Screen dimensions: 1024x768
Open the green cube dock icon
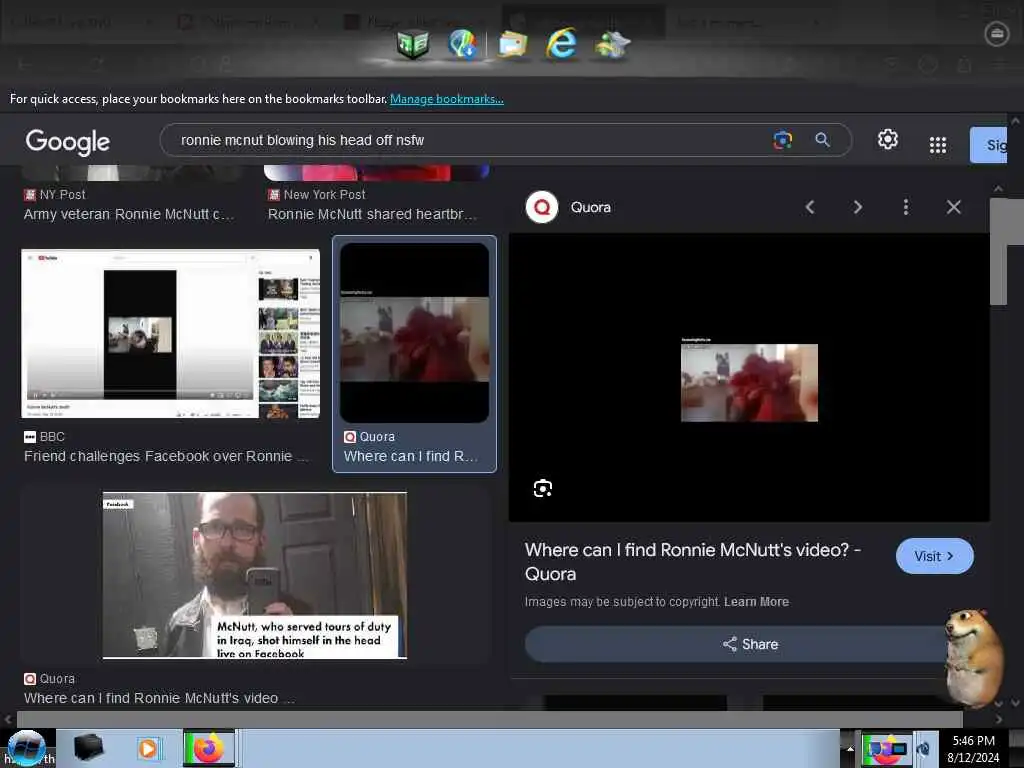412,44
